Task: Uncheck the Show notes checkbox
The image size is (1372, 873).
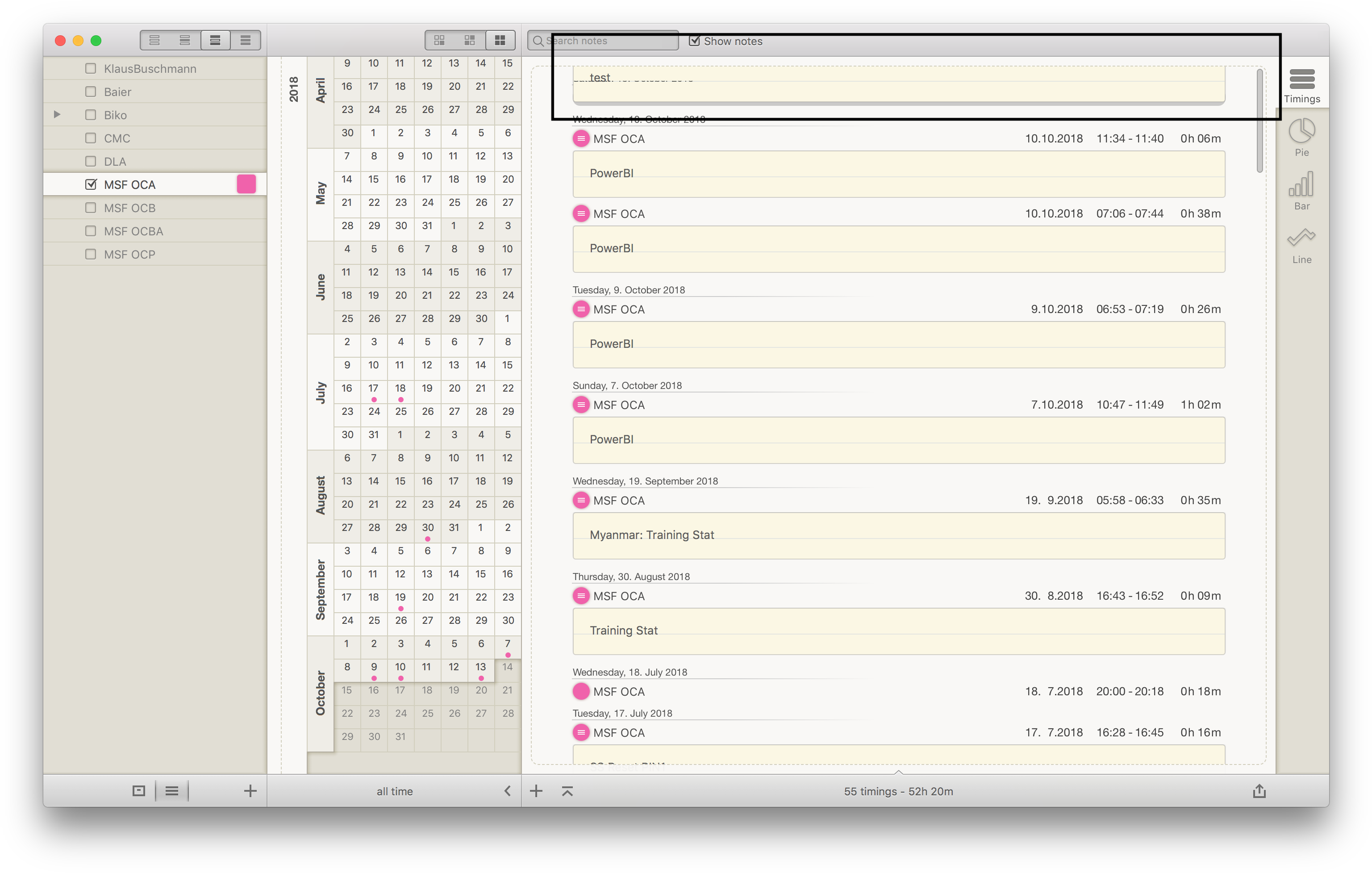Action: click(x=694, y=41)
